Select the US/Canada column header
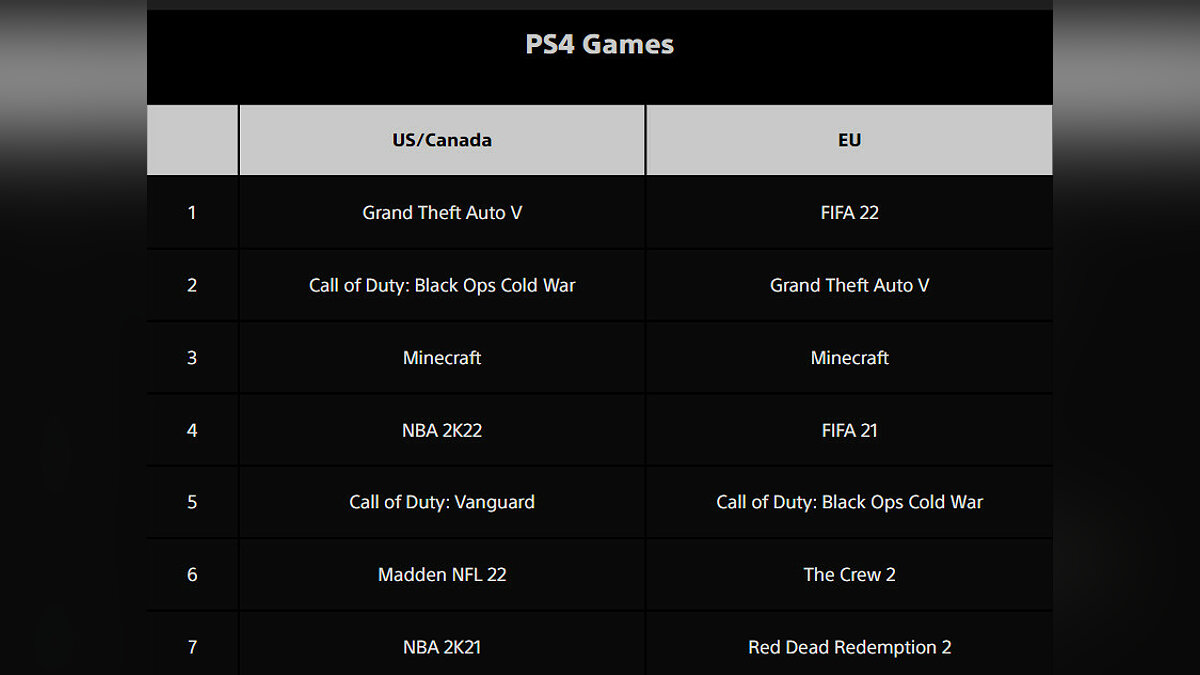This screenshot has width=1200, height=675. pyautogui.click(x=442, y=140)
